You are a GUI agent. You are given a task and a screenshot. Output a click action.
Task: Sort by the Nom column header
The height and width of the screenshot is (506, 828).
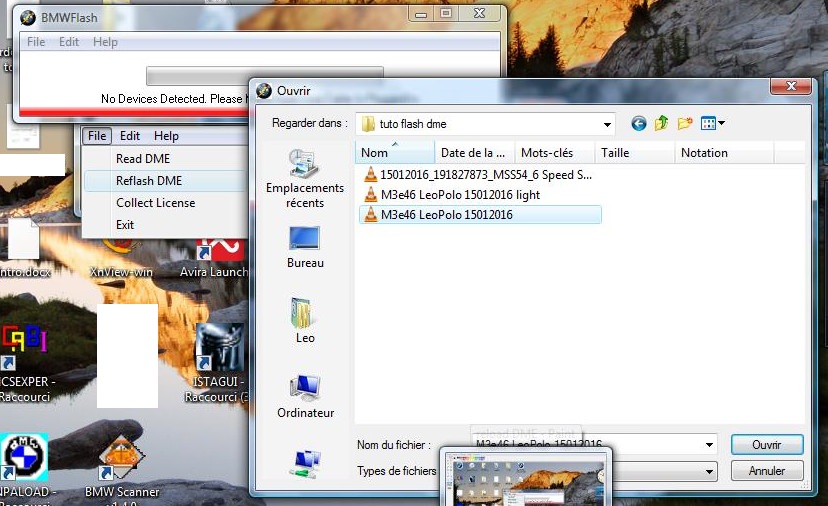(x=395, y=153)
